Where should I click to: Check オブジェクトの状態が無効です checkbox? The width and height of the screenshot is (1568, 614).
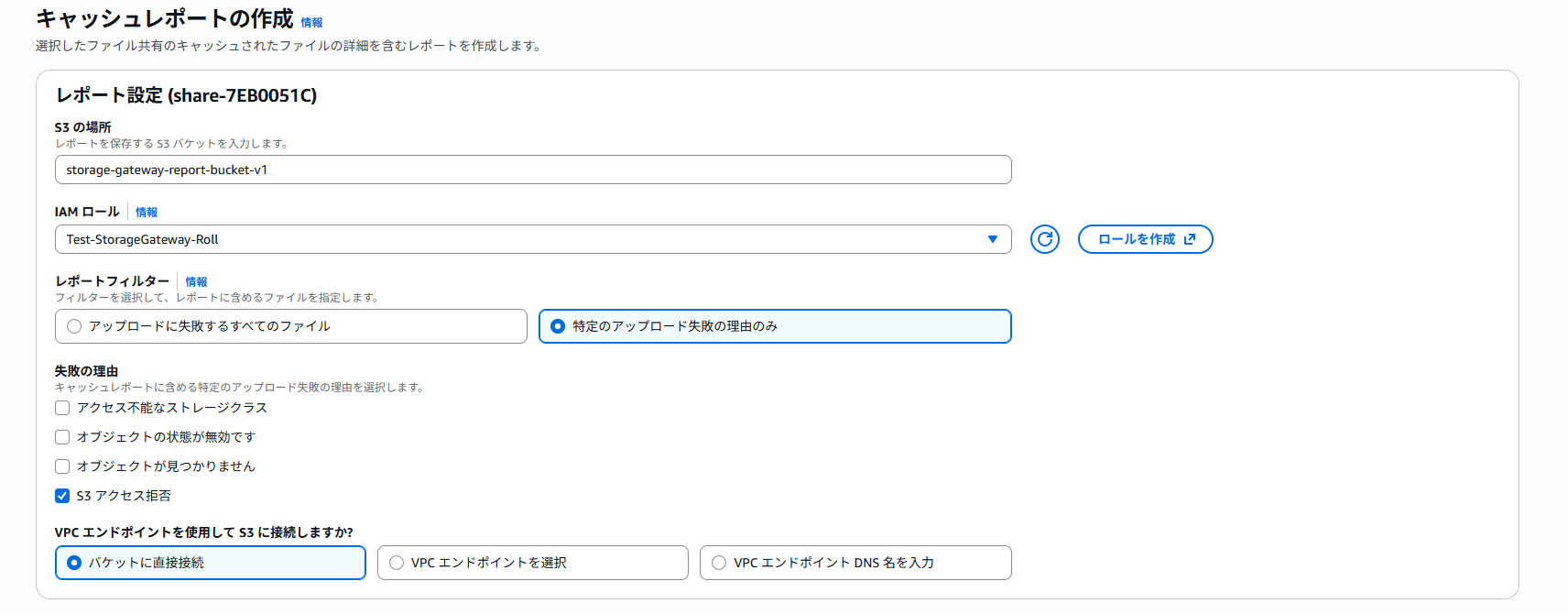pyautogui.click(x=62, y=437)
